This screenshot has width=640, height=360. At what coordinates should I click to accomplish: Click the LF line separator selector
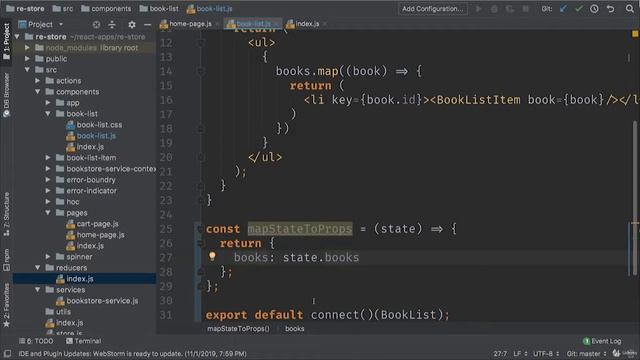pyautogui.click(x=520, y=353)
